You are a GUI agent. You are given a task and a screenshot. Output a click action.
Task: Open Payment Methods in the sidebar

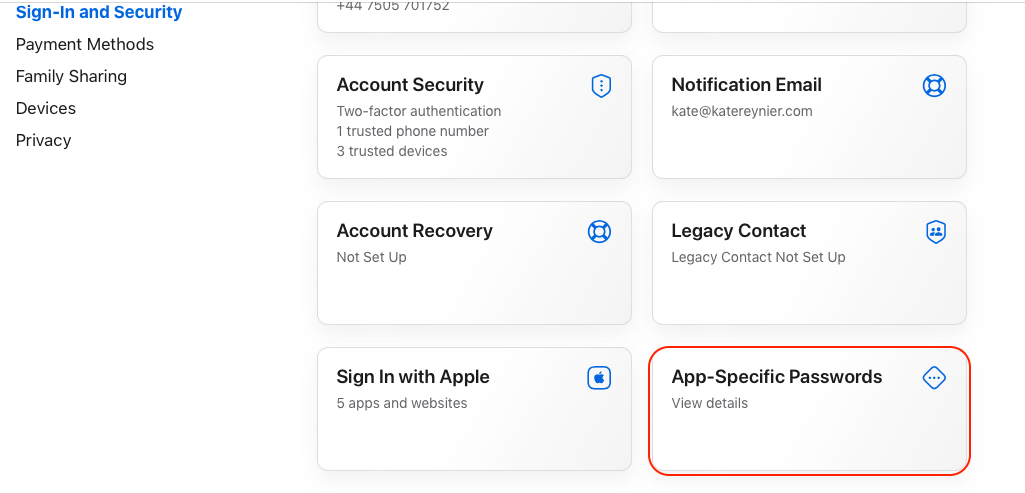85,44
